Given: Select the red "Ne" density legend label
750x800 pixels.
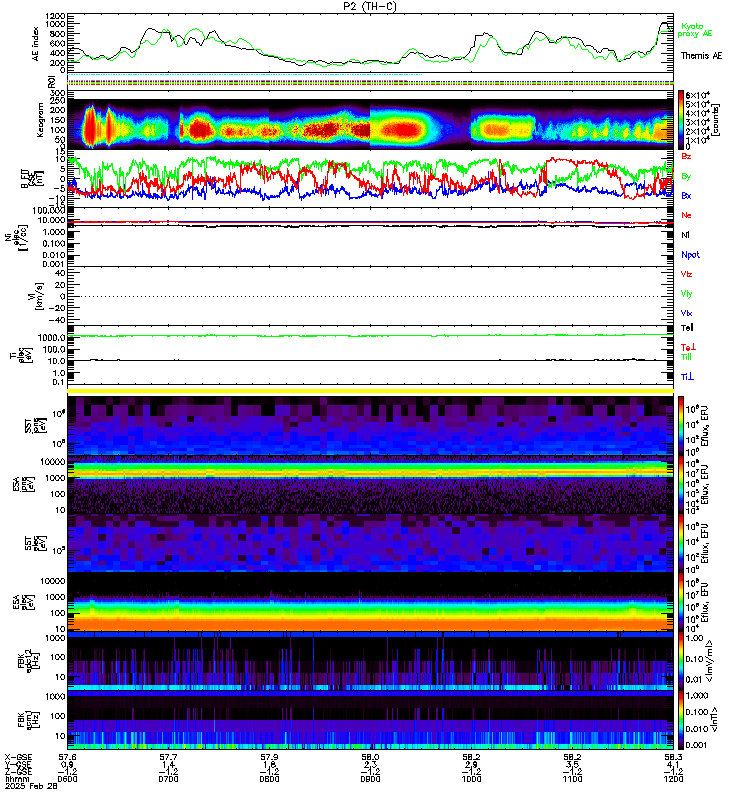Looking at the screenshot, I should [x=686, y=215].
